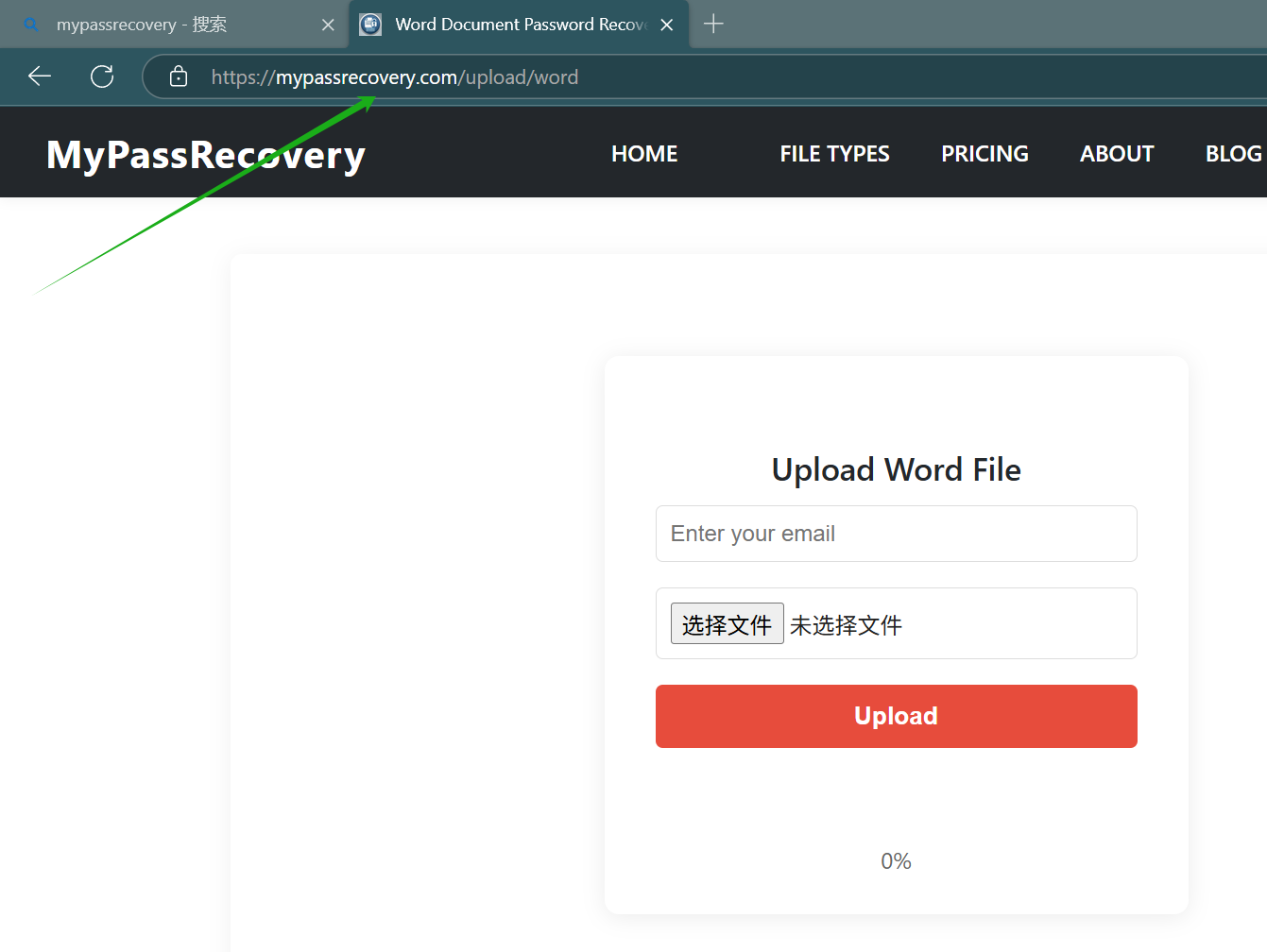Click the browser address bar

472,76
